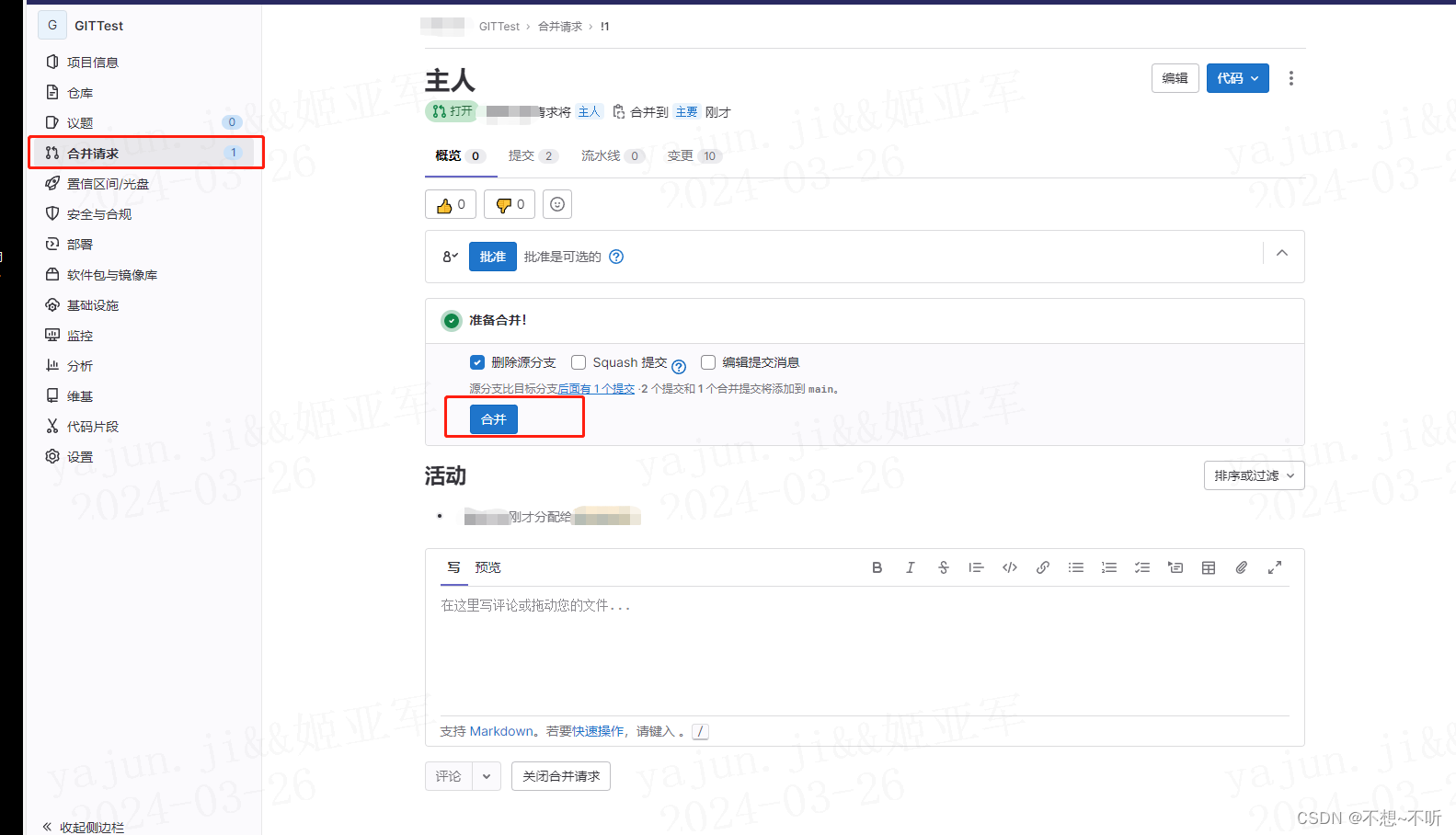Collapse the approval section chevron

tap(1282, 253)
